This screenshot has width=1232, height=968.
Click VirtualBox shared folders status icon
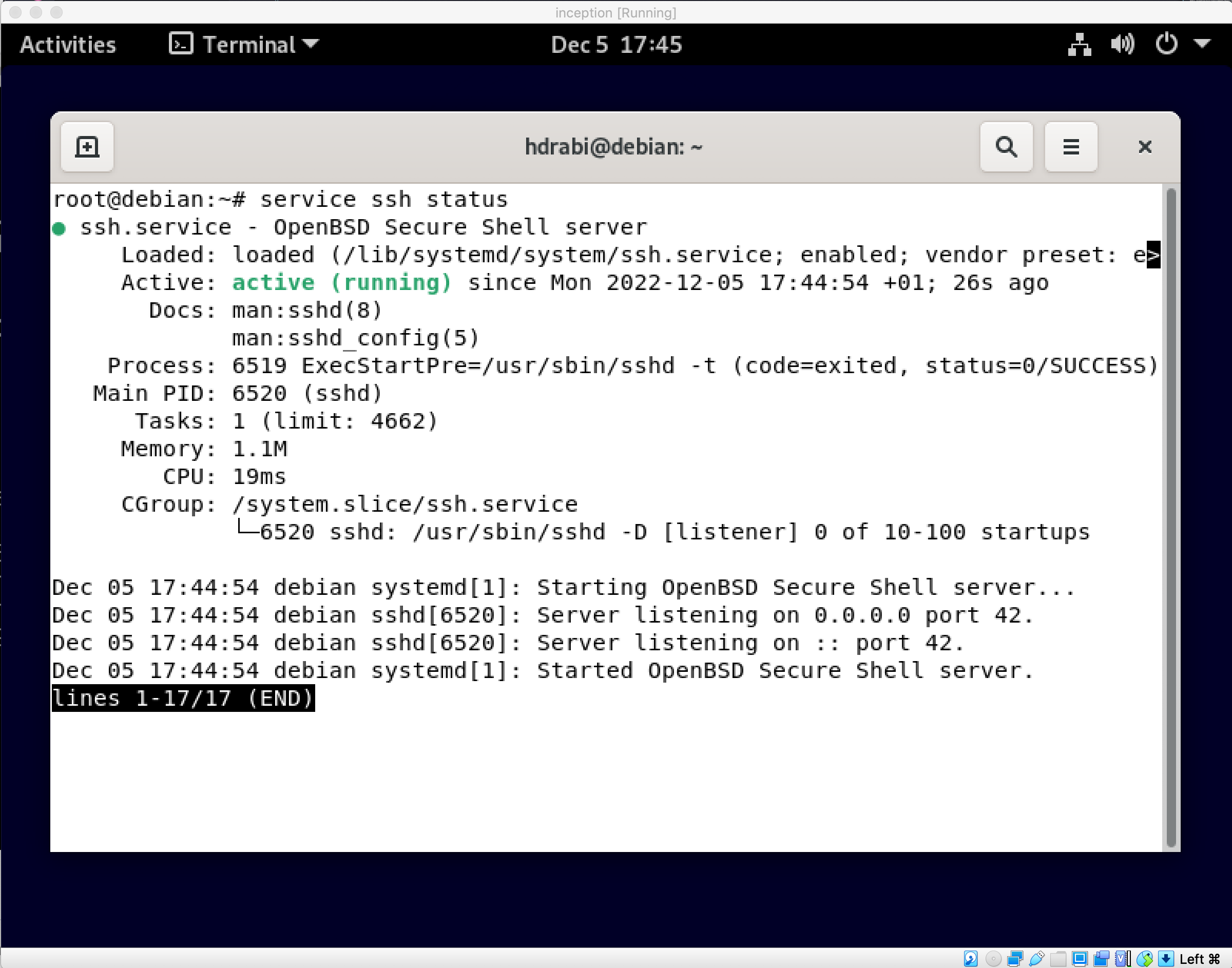pos(1058,958)
